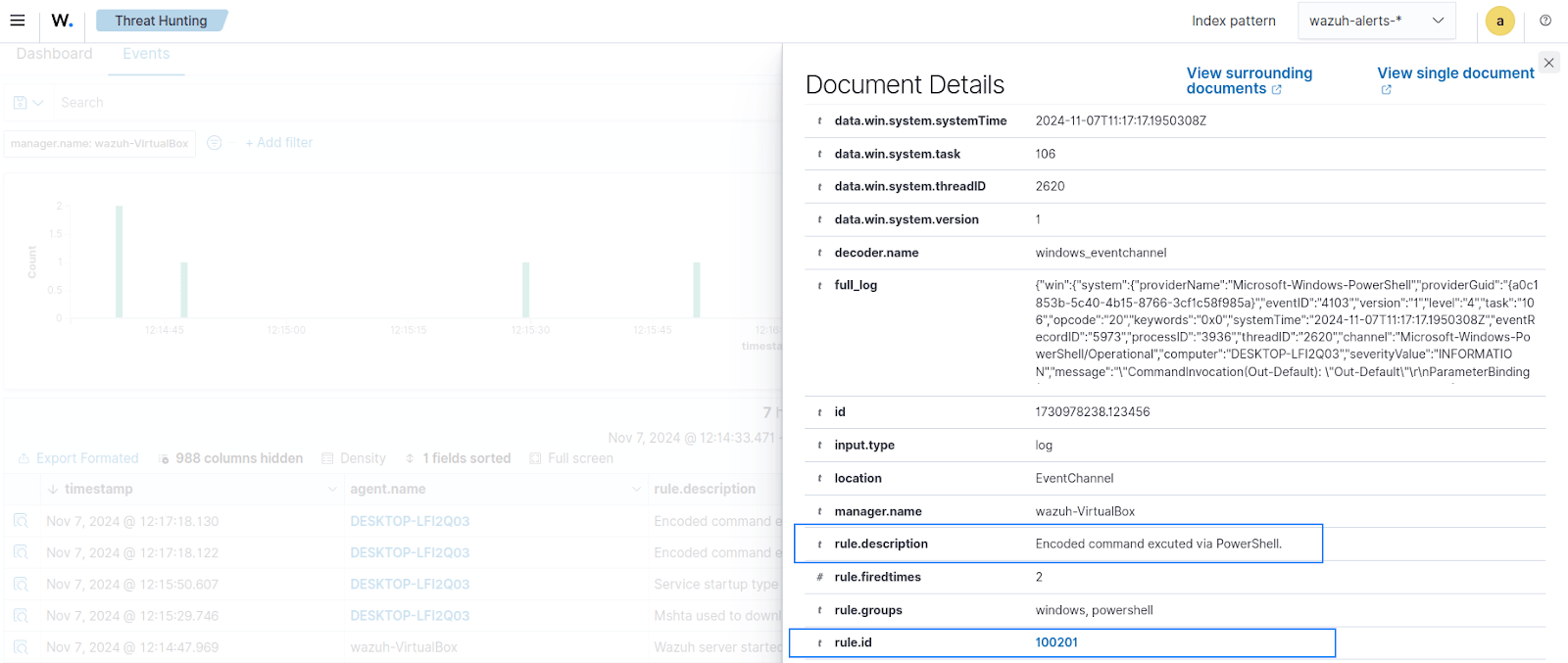Open the Index pattern wazuh-alerts-* dropdown

coord(1376,21)
